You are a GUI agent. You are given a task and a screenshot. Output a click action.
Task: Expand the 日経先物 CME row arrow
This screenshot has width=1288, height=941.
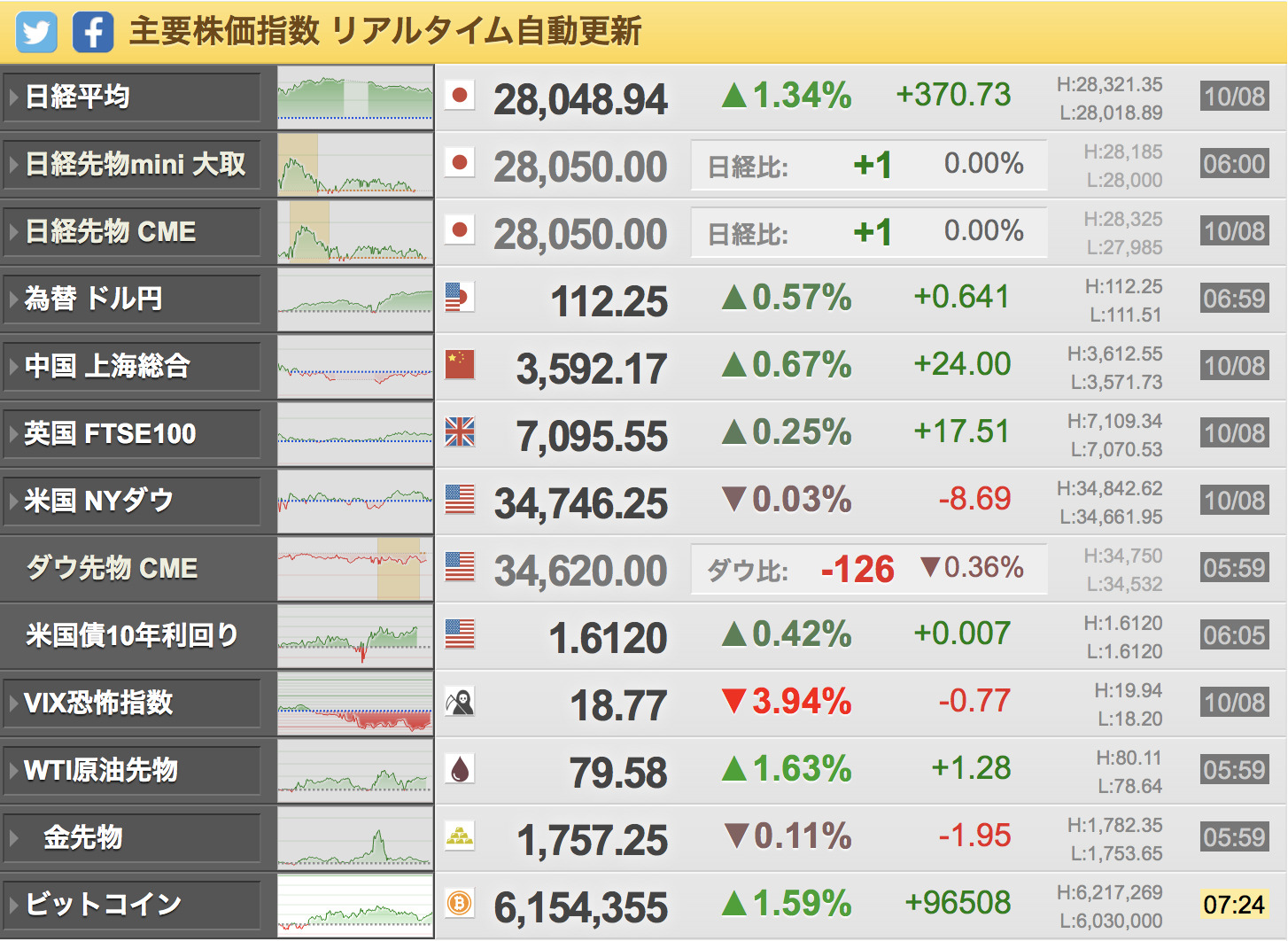(13, 231)
